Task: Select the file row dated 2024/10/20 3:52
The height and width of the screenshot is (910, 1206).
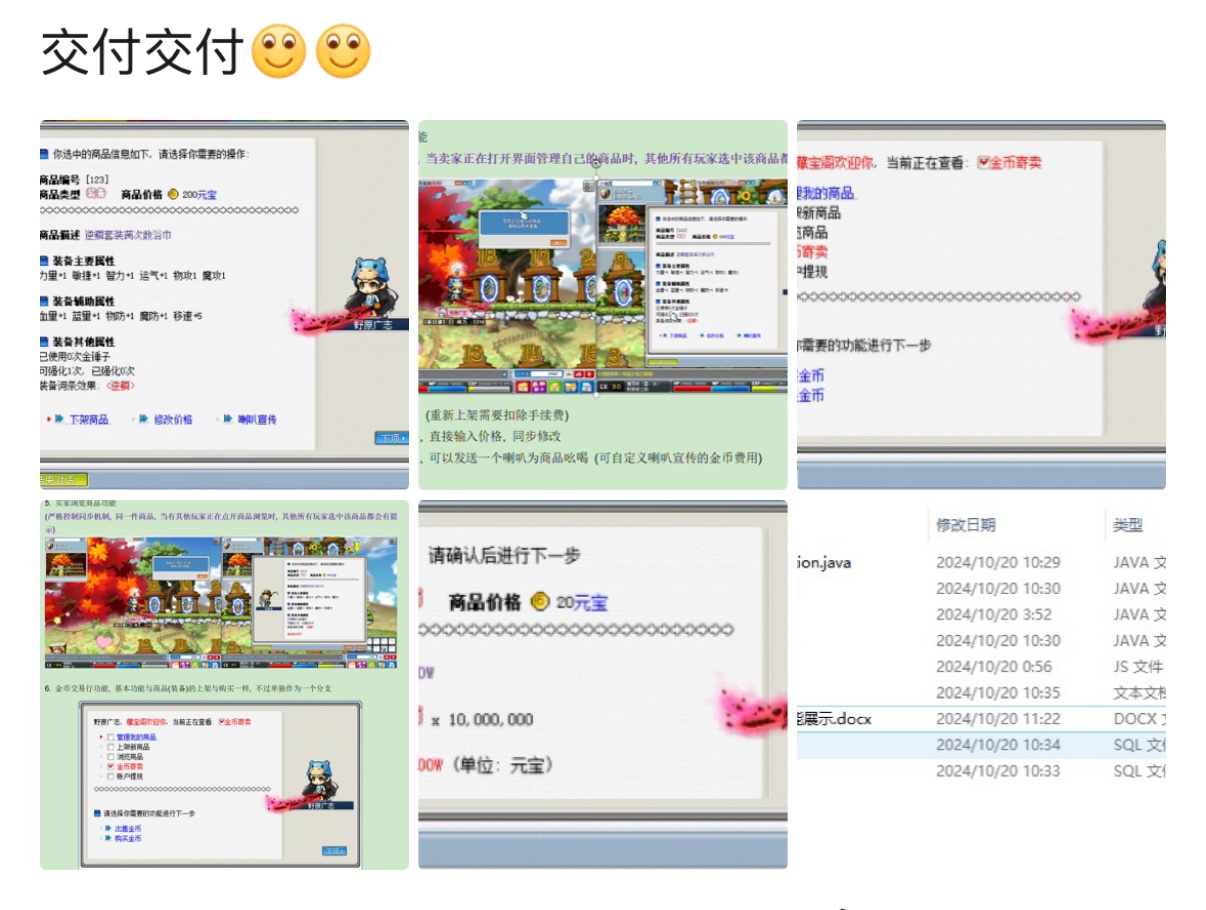Action: (981, 614)
